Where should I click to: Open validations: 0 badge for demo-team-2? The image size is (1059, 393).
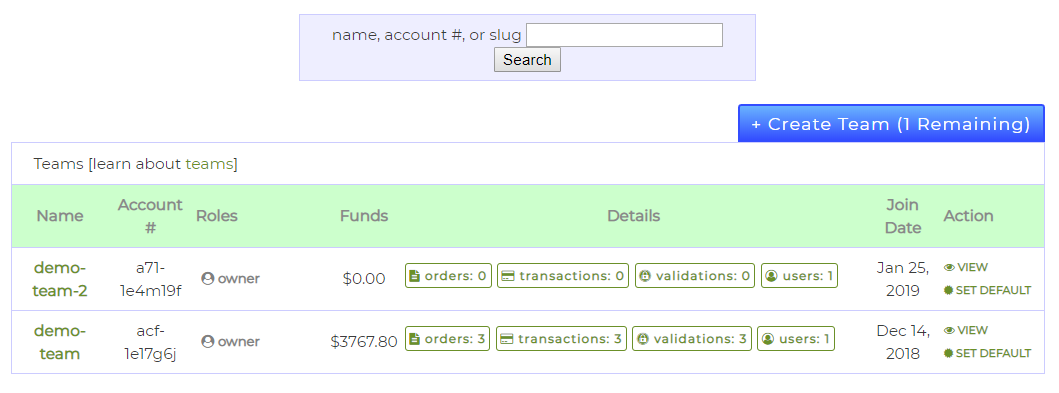tap(694, 276)
